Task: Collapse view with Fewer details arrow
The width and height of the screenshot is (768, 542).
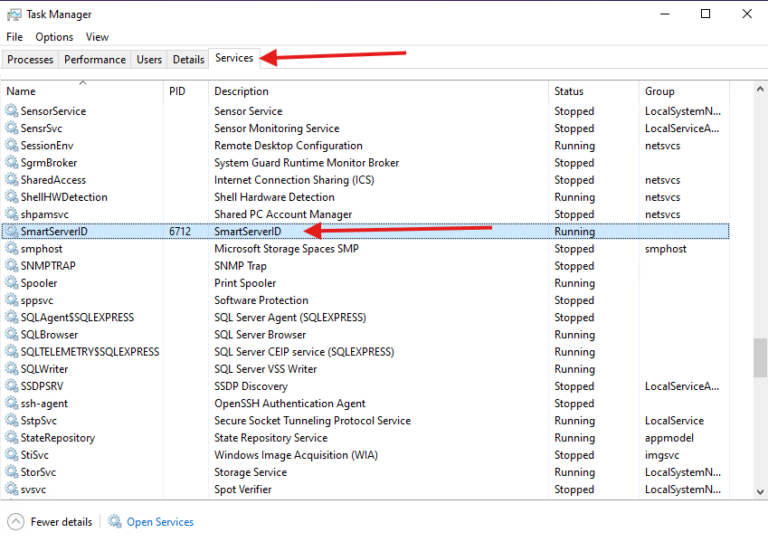Action: [16, 522]
